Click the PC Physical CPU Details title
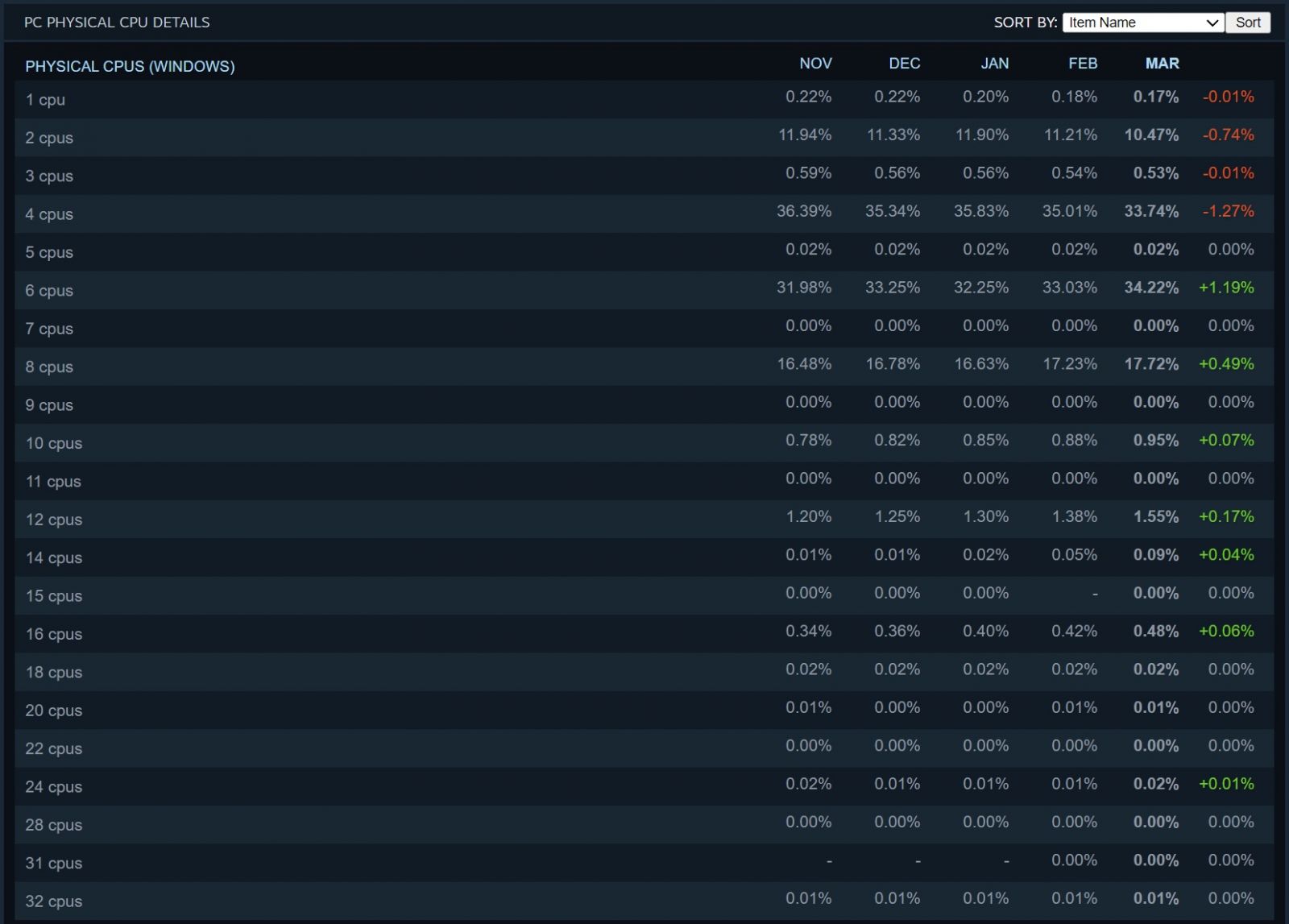 (x=117, y=23)
